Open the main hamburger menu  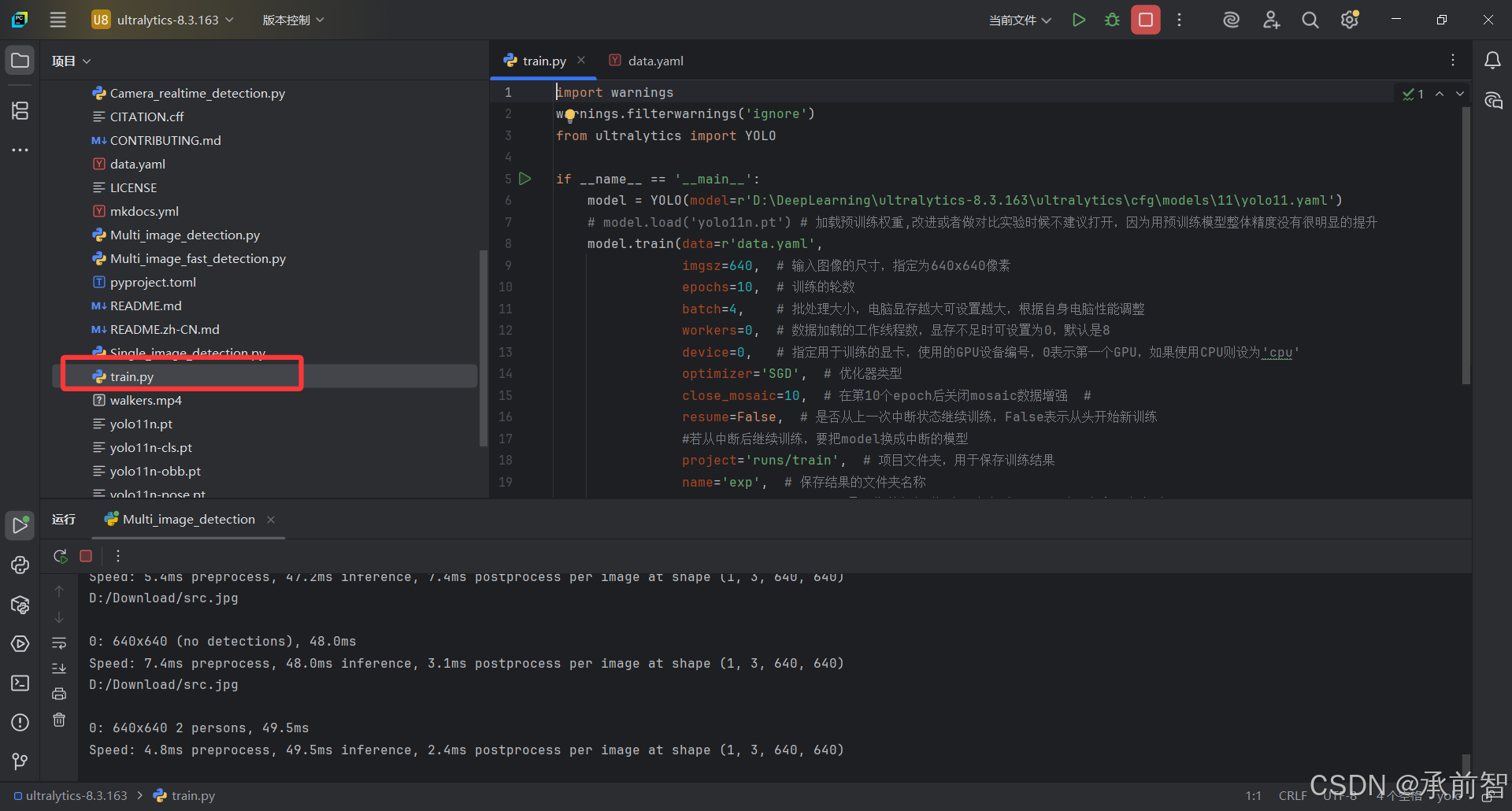(58, 20)
